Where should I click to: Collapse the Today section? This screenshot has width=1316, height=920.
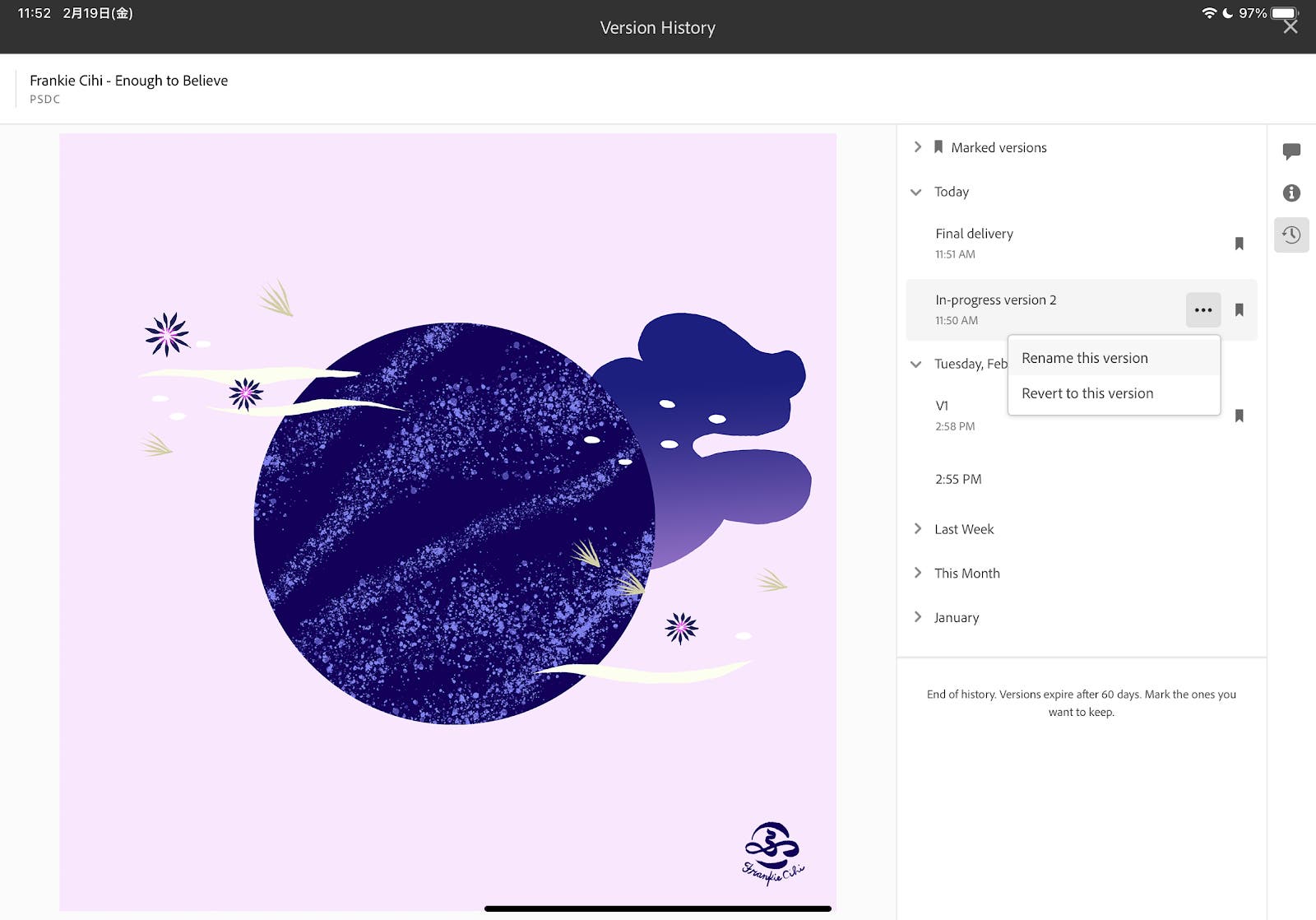[916, 192]
